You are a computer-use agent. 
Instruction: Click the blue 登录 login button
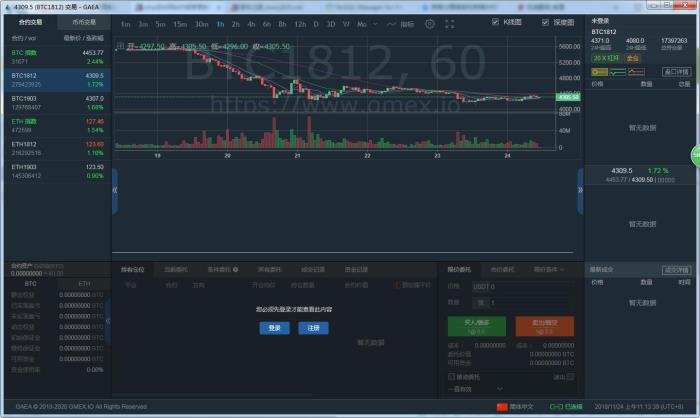(275, 328)
